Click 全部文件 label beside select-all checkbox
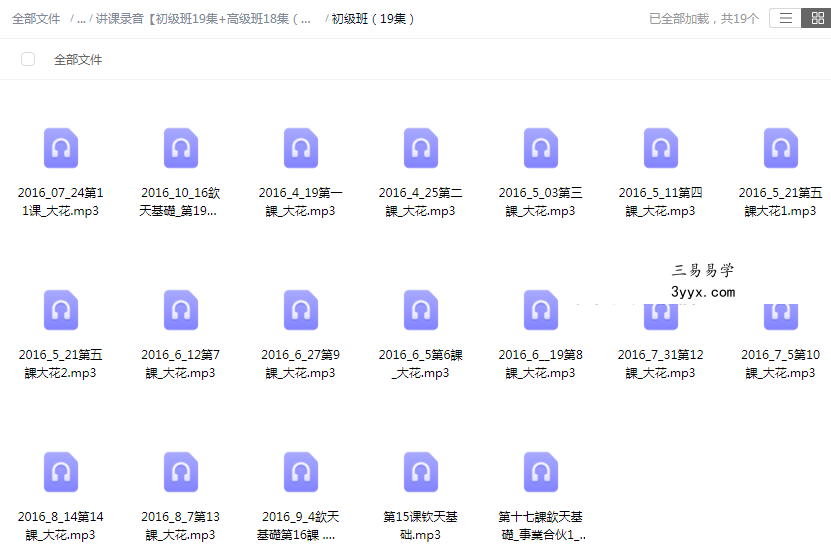Screen dimensions: 831x560 coord(78,59)
